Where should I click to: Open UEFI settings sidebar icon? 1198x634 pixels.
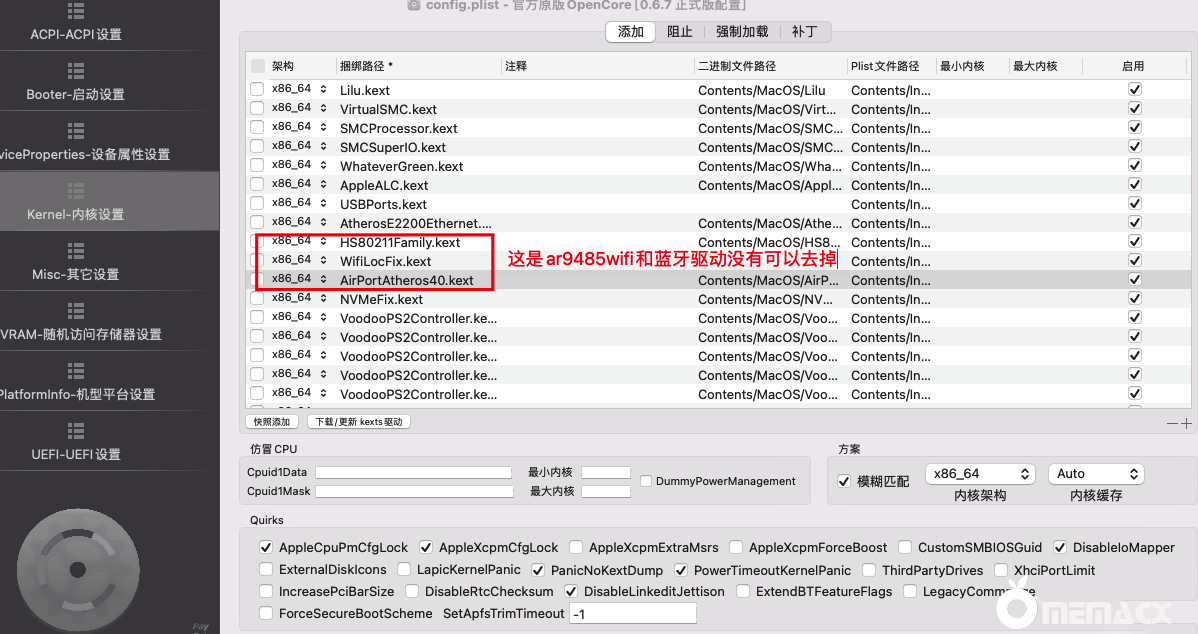[x=76, y=431]
